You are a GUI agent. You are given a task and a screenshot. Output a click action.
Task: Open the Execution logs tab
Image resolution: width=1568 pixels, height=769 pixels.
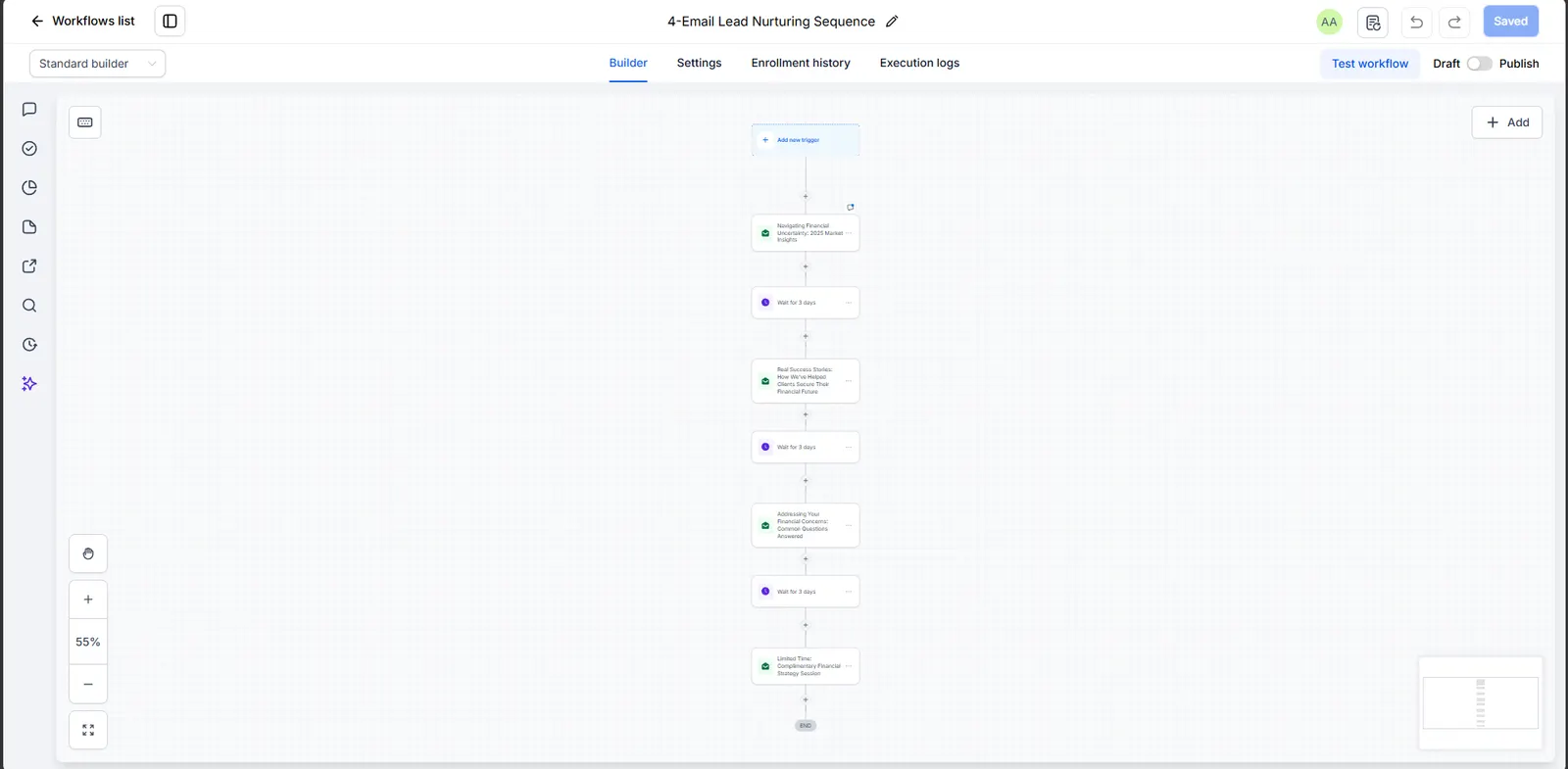[x=919, y=63]
